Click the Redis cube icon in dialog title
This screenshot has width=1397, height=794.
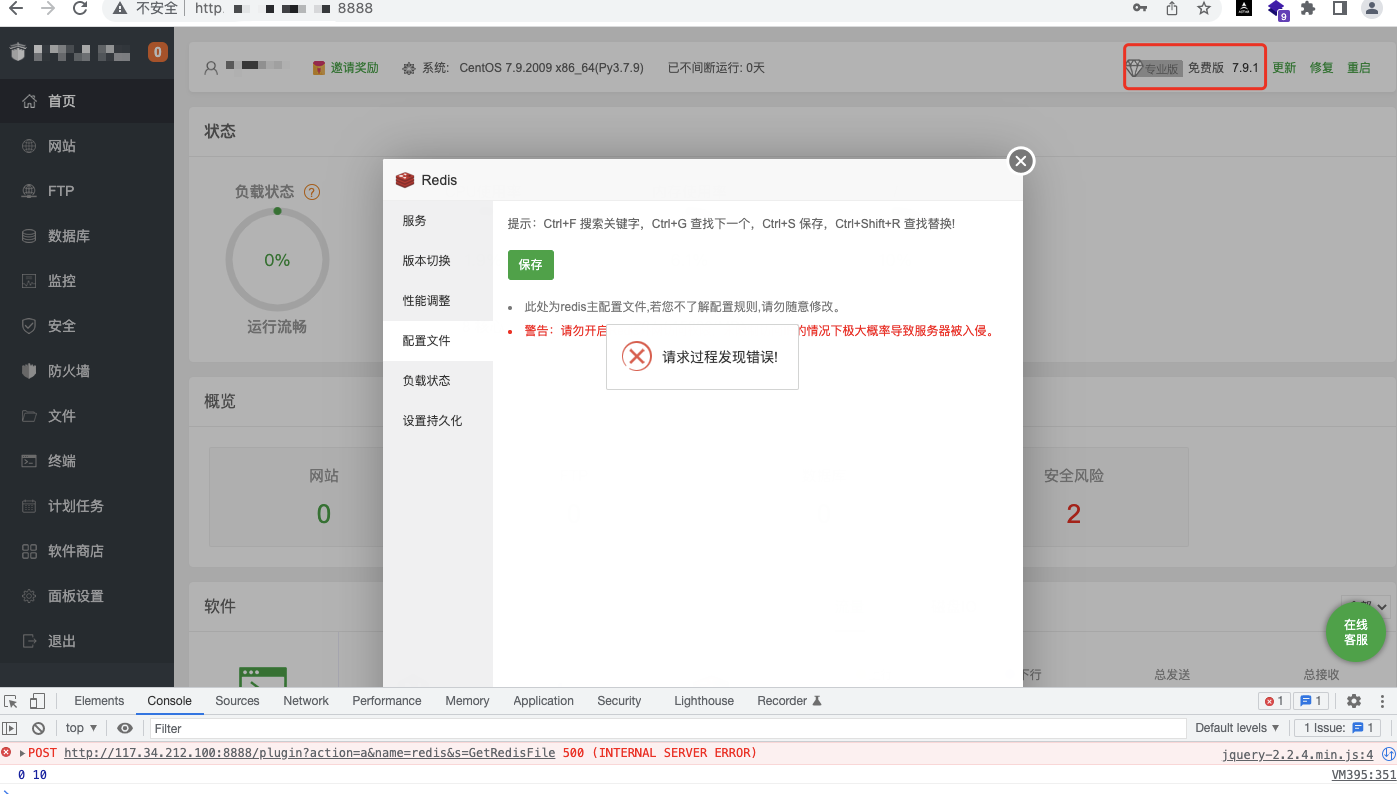(405, 180)
